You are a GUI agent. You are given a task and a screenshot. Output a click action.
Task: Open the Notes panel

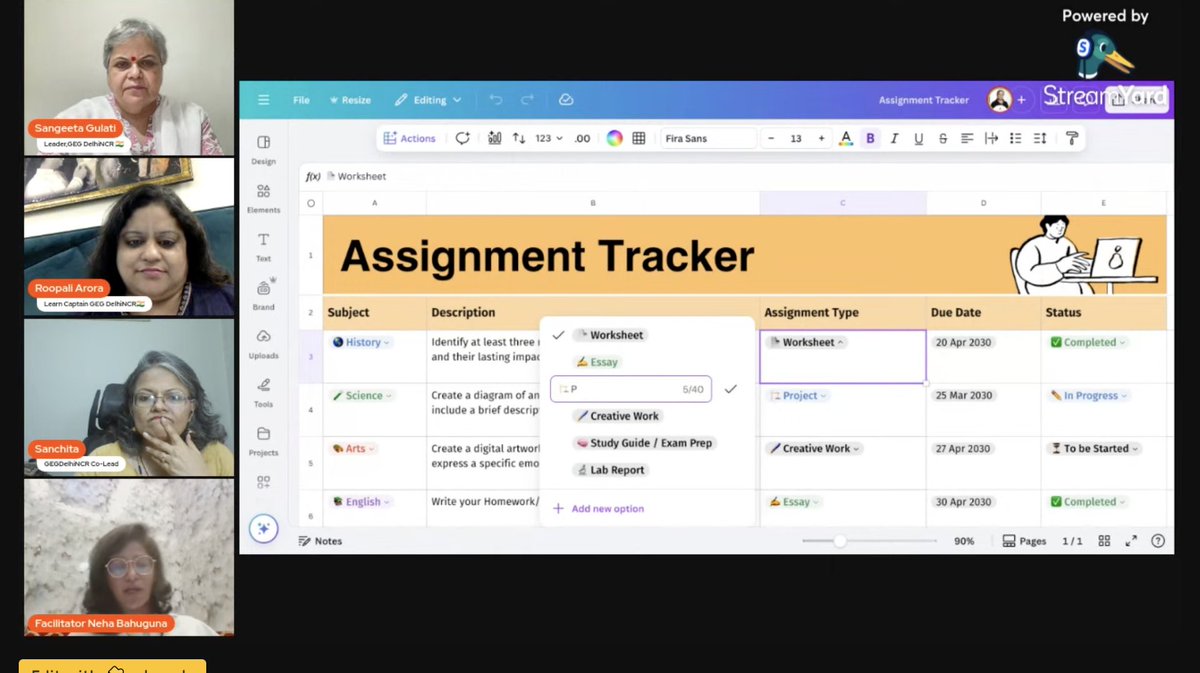point(320,541)
